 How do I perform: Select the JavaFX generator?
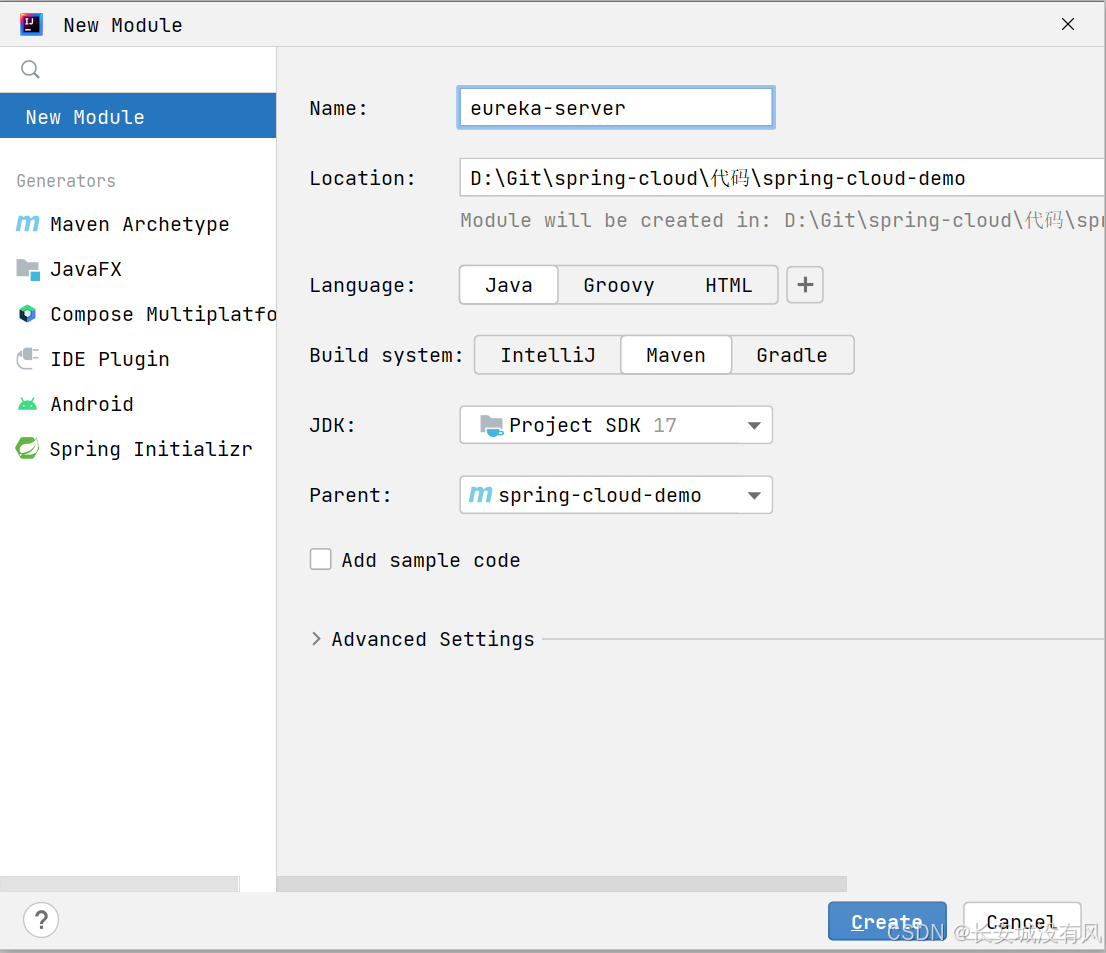138,269
